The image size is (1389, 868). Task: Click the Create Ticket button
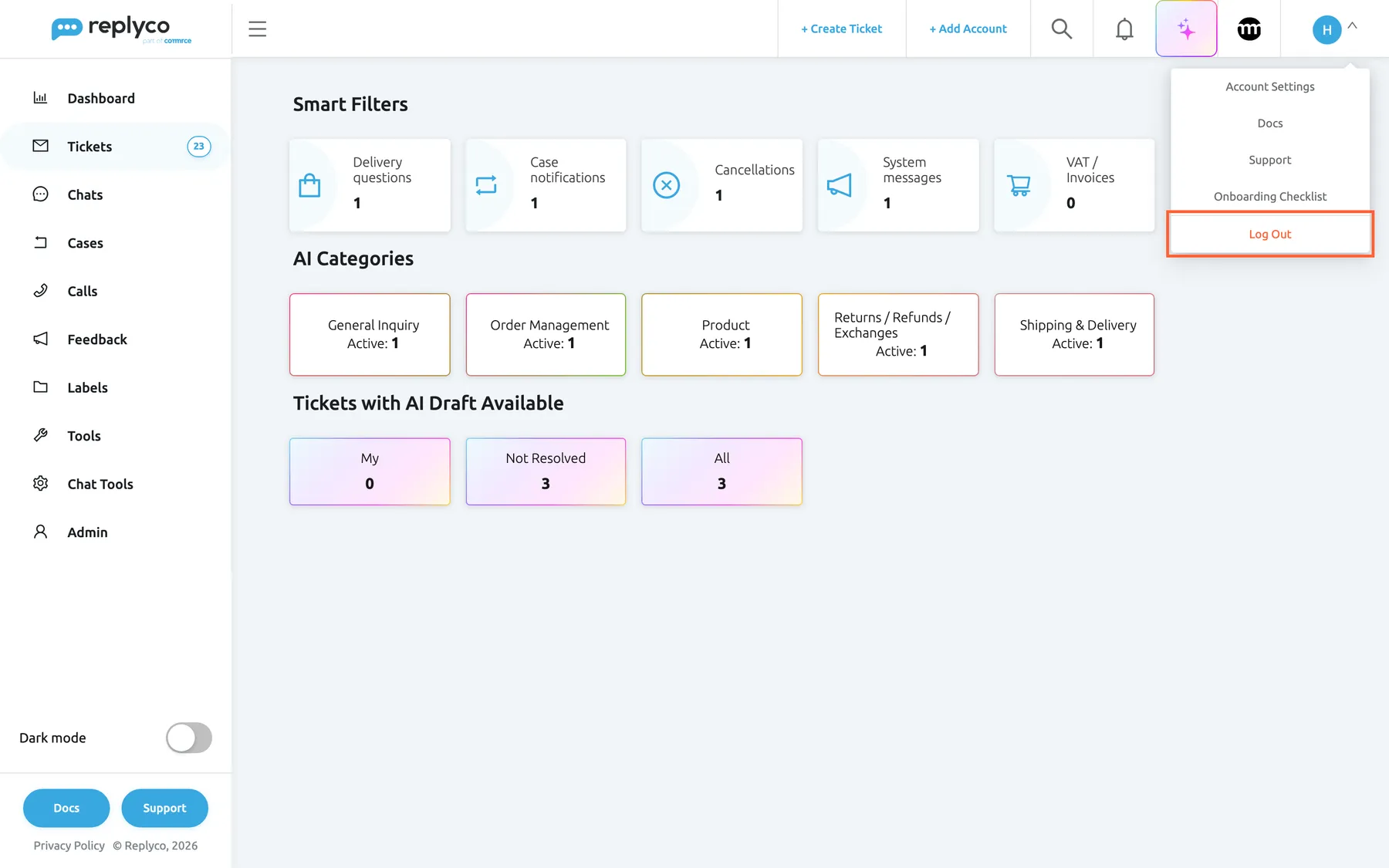pos(841,29)
